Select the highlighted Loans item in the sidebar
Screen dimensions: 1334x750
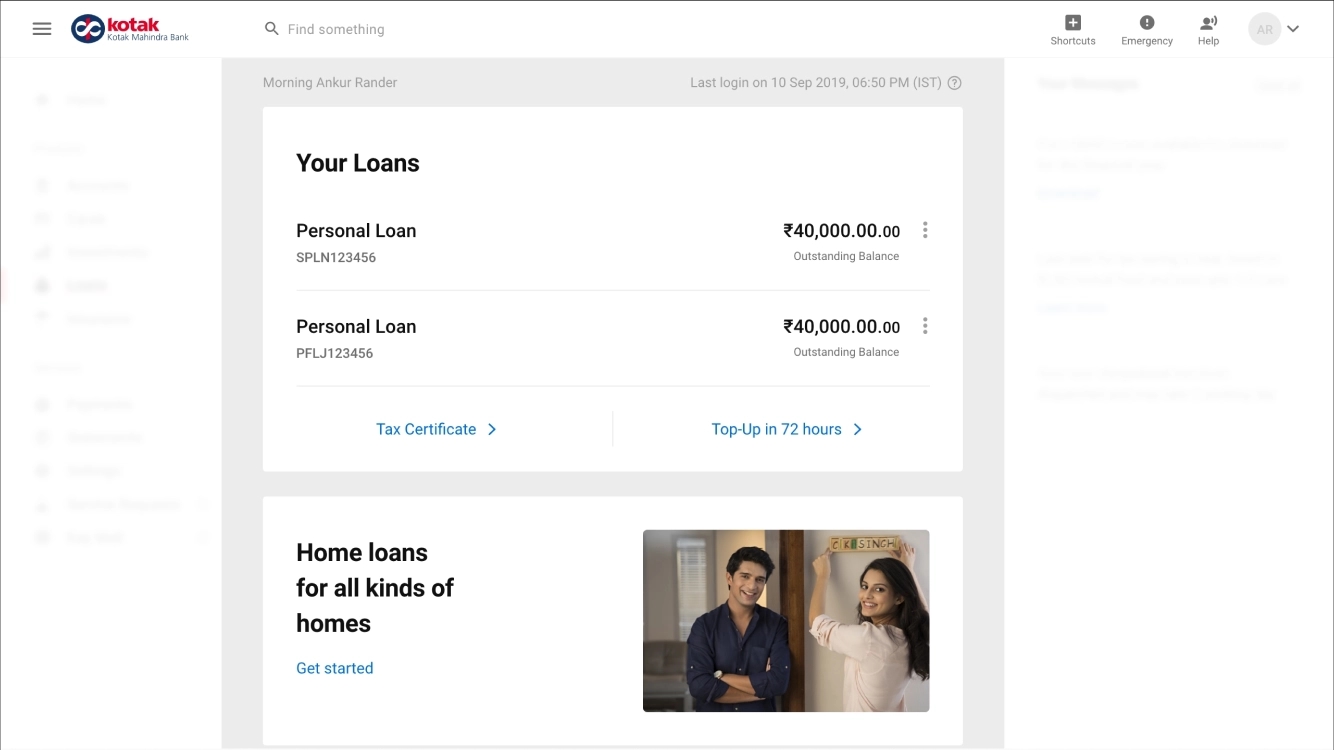tap(86, 285)
